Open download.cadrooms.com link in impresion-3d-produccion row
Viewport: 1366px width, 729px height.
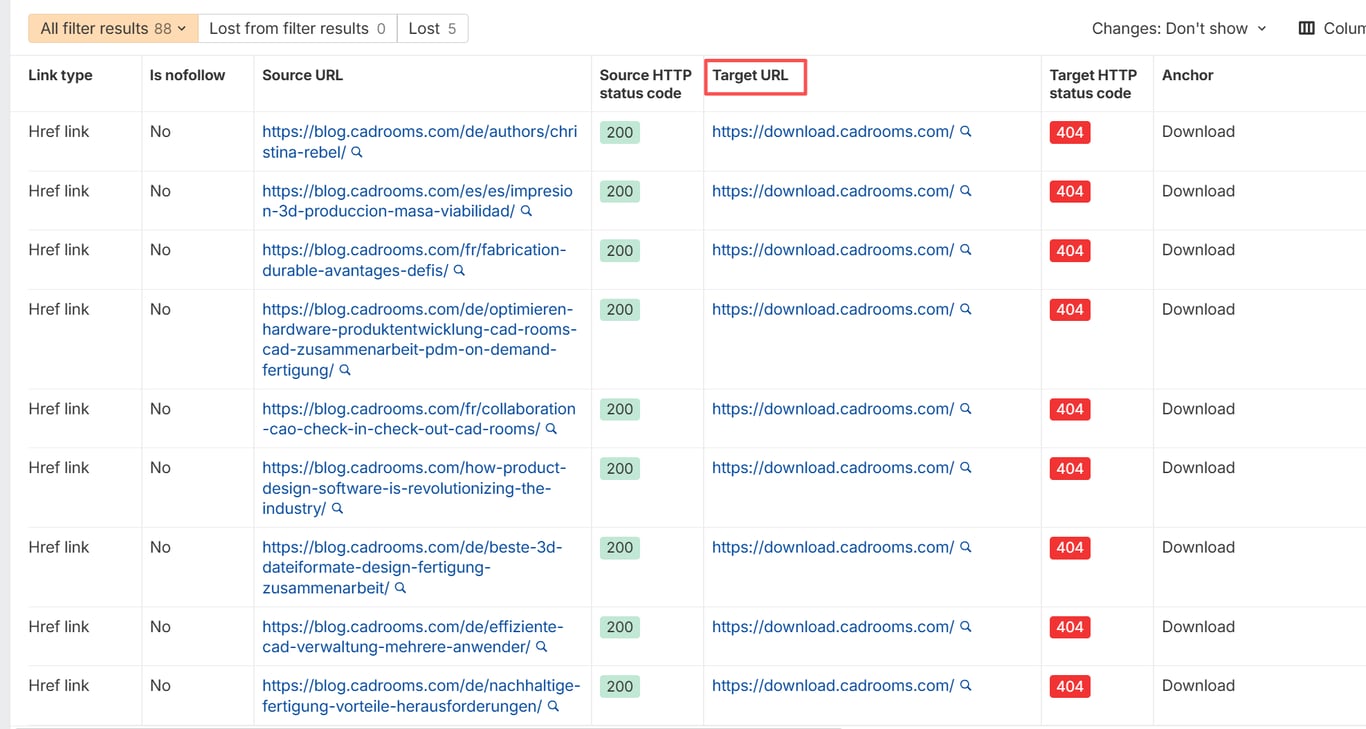click(833, 191)
